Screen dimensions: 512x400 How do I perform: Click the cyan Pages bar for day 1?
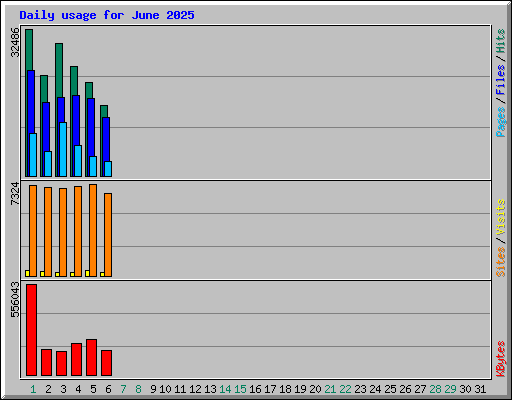[x=33, y=155]
